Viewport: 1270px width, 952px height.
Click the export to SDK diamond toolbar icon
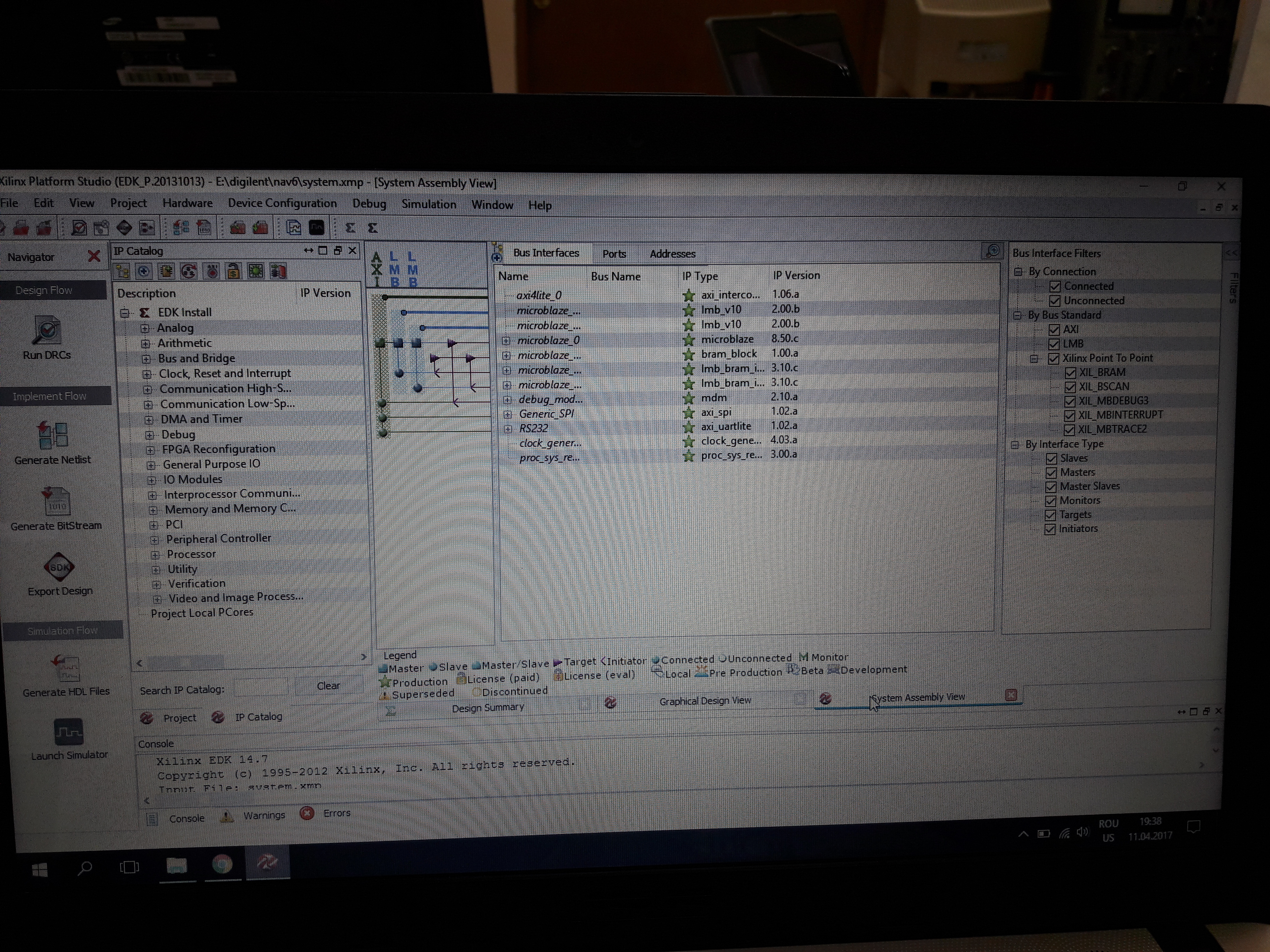click(124, 228)
